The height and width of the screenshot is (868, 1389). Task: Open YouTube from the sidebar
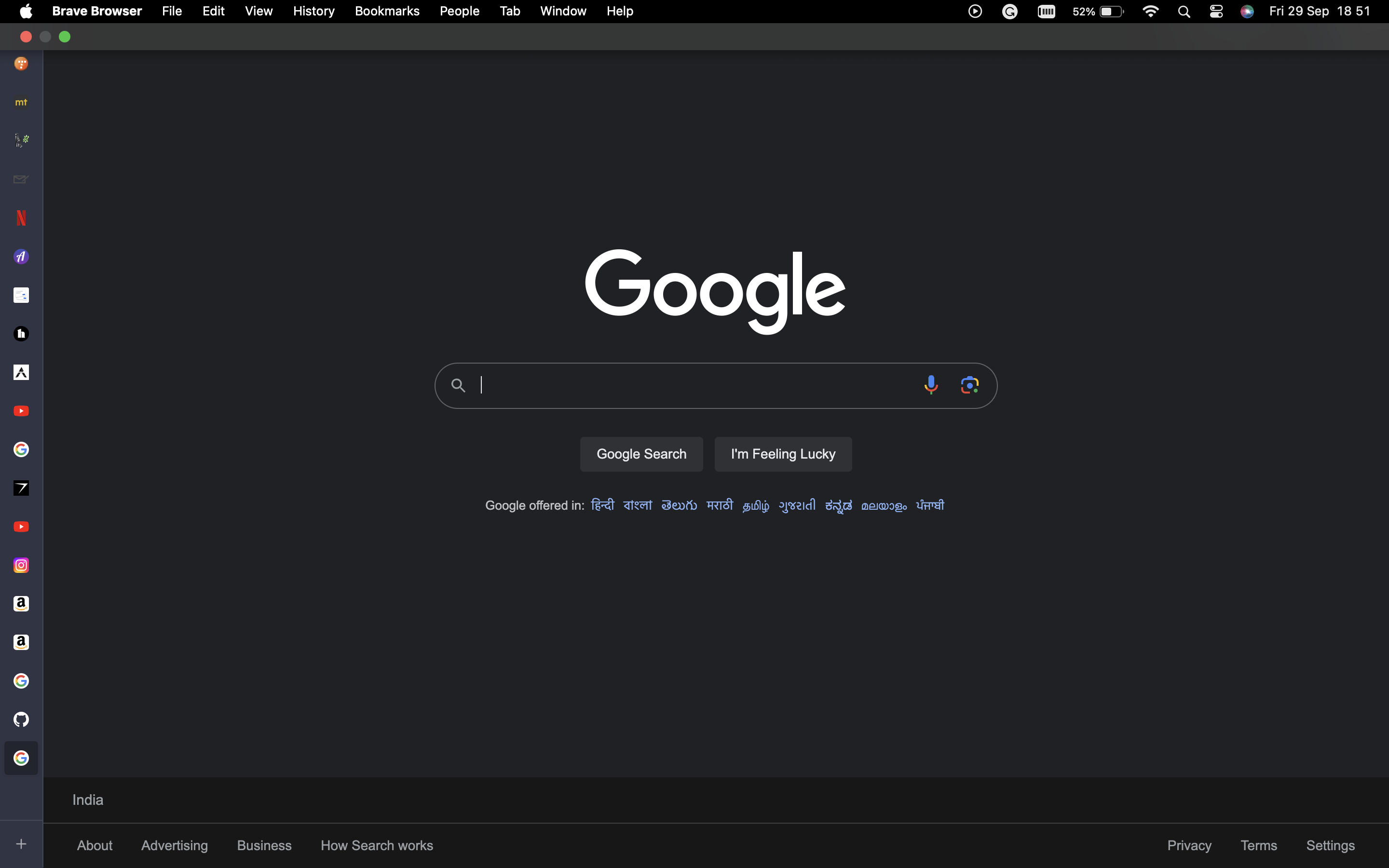coord(21,410)
